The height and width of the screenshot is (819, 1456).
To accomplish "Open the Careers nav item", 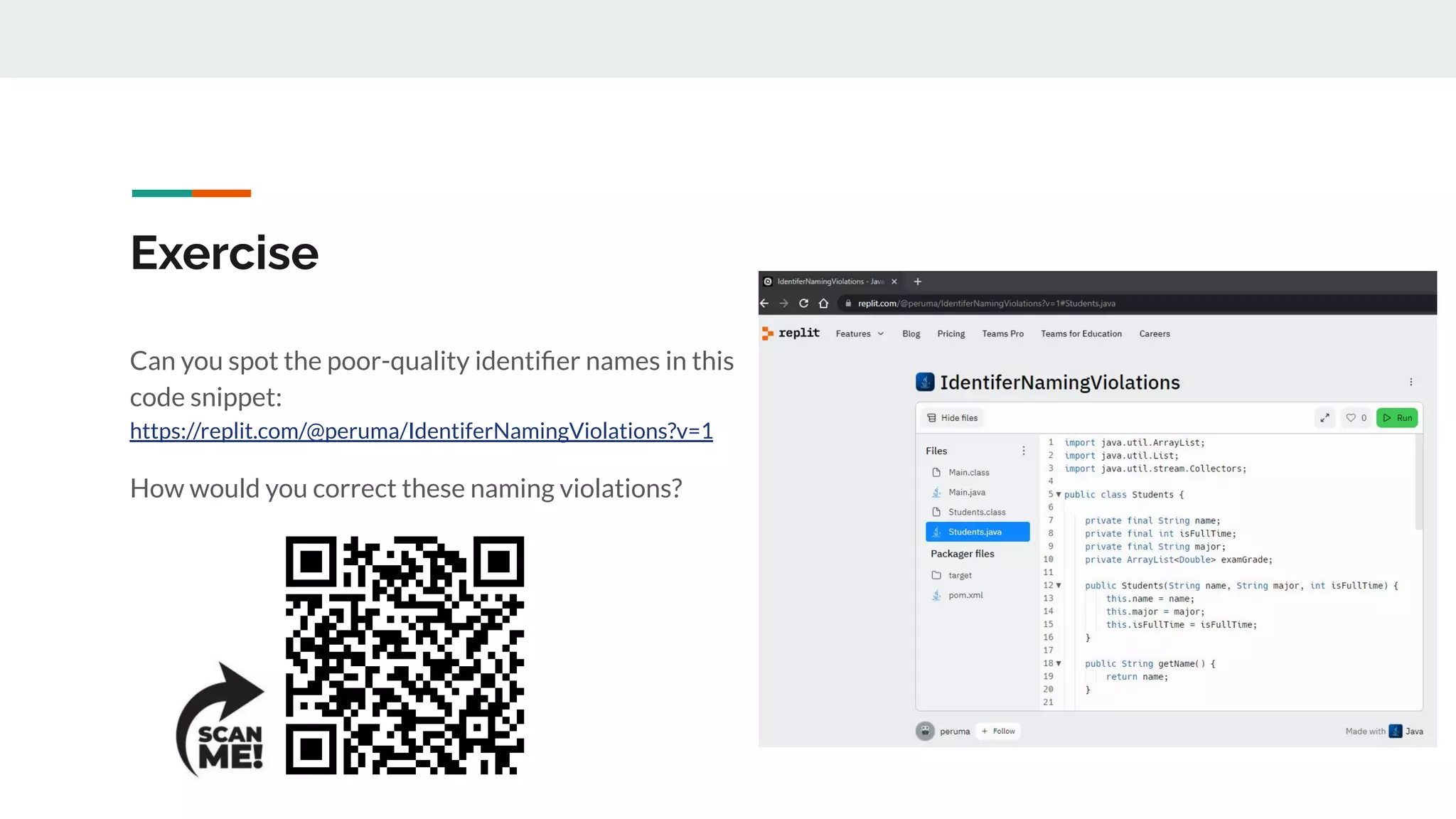I will click(x=1155, y=333).
